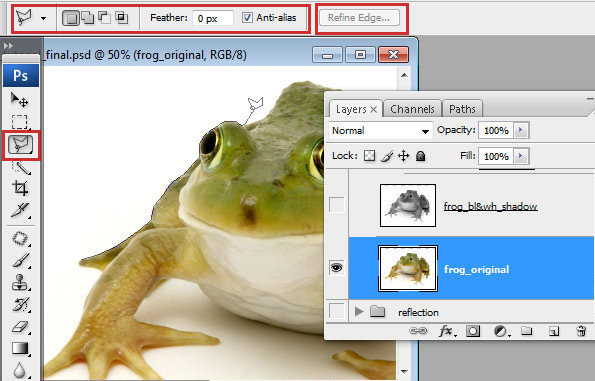Create a new layer
This screenshot has width=595, height=381.
tap(554, 331)
